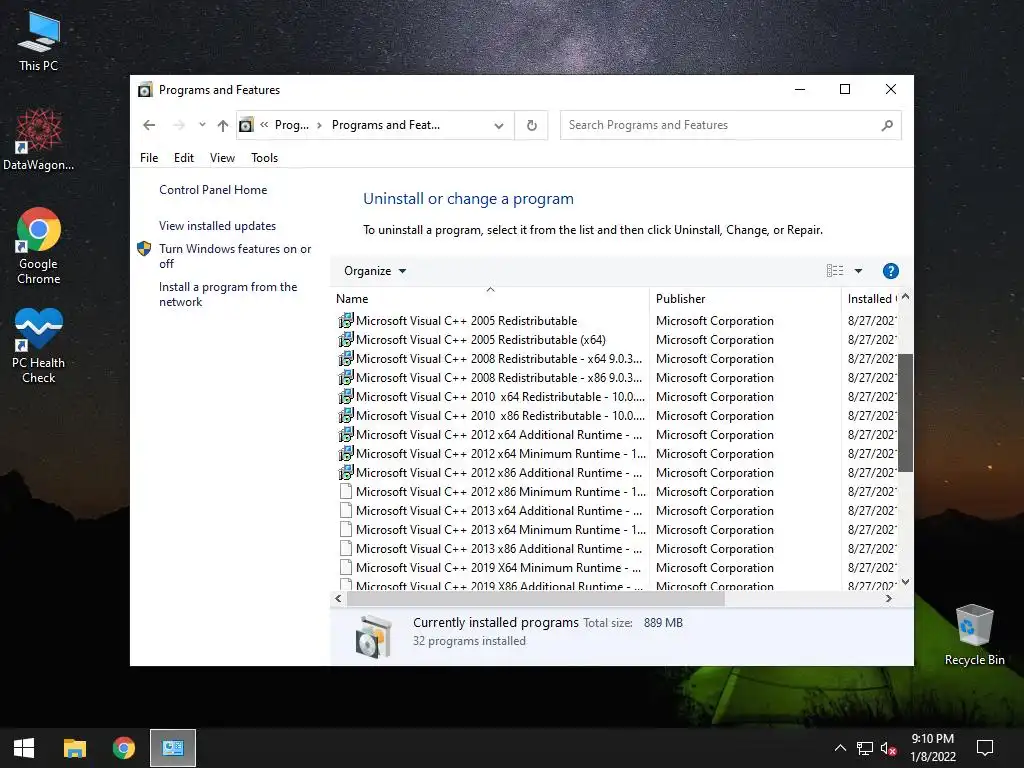The width and height of the screenshot is (1024, 768).
Task: Refresh the Programs and Features list
Action: (532, 125)
